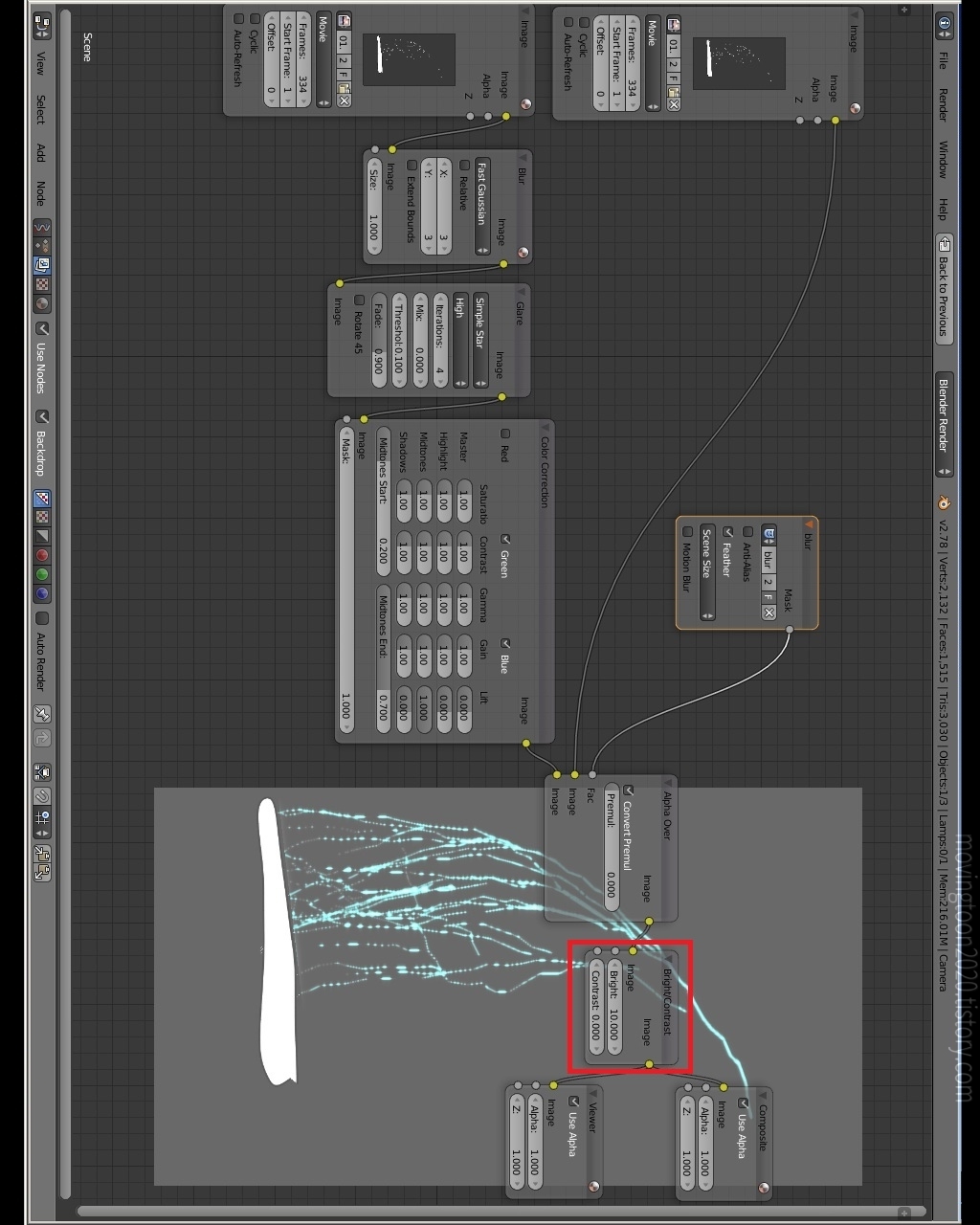Click the Back to Previous button
Viewport: 980px width, 1225px height.
coord(945,288)
